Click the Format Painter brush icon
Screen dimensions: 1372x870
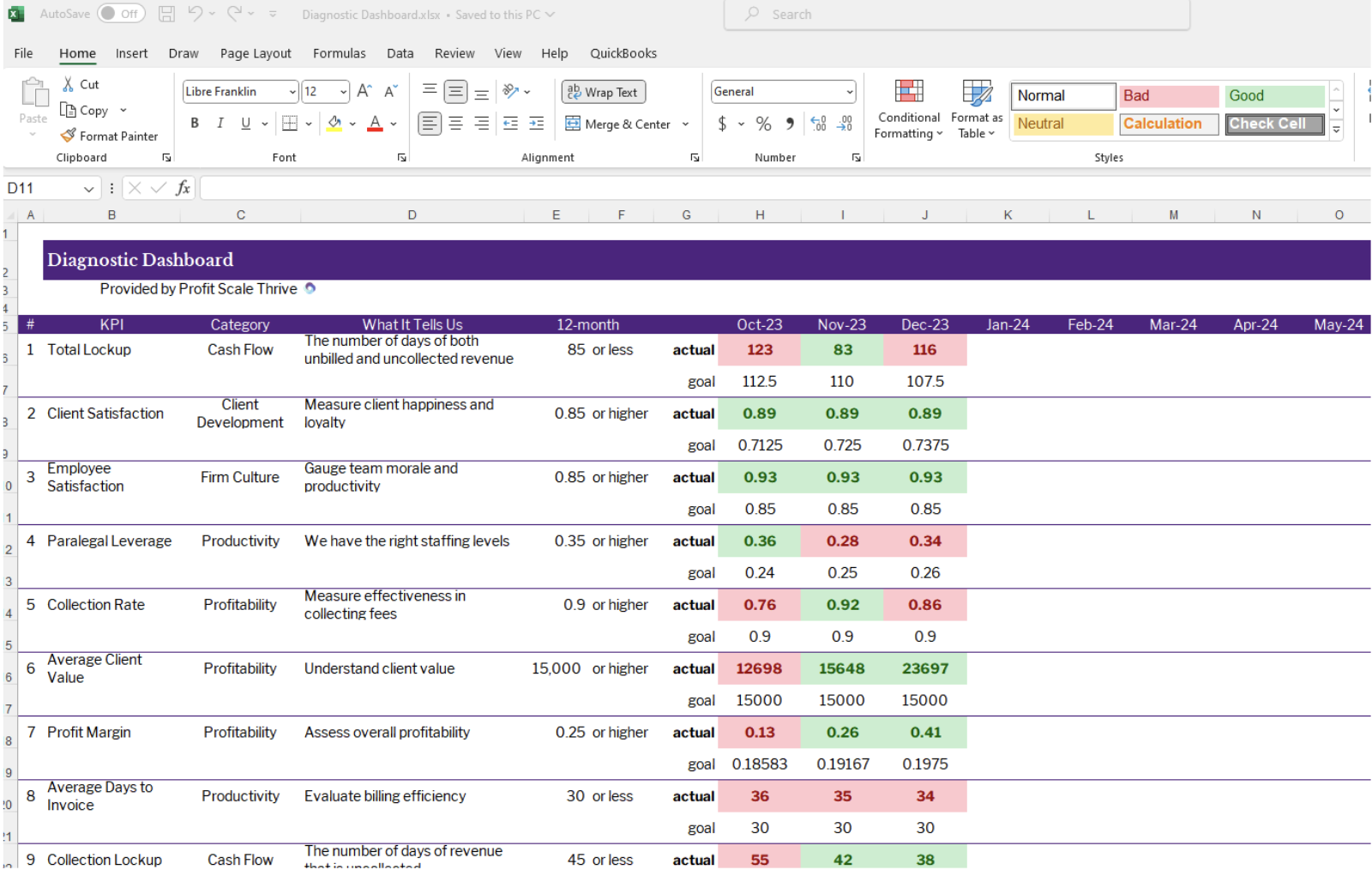(x=69, y=136)
